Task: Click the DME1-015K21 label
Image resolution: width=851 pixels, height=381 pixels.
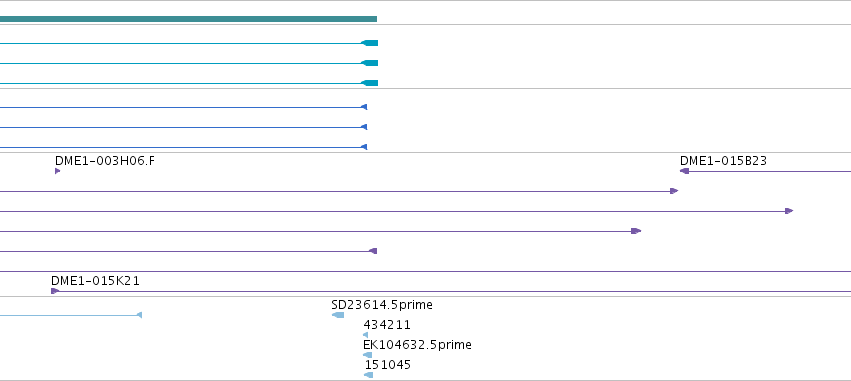Action: (95, 281)
